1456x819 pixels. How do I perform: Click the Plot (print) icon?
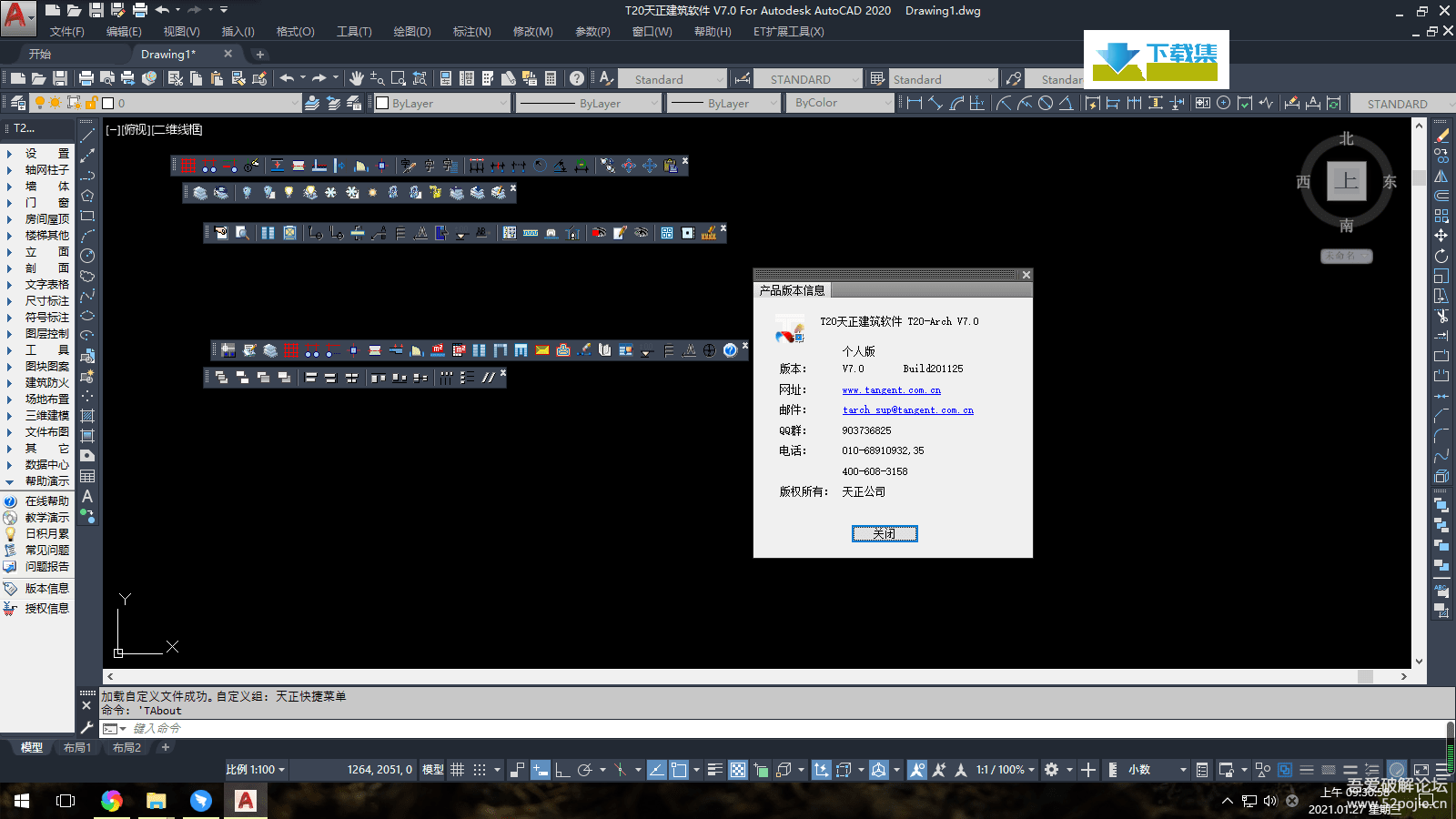point(86,79)
